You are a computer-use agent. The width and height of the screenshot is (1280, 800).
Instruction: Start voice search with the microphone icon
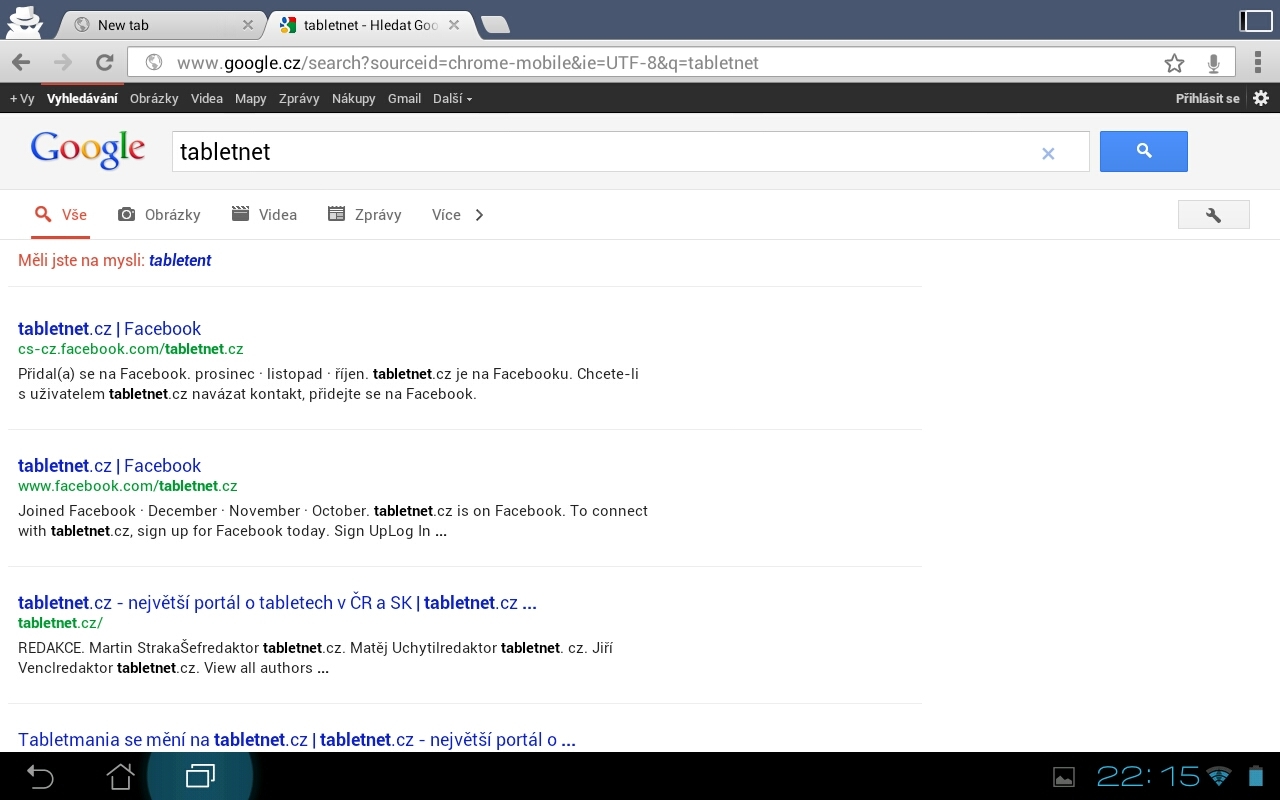coord(1213,62)
